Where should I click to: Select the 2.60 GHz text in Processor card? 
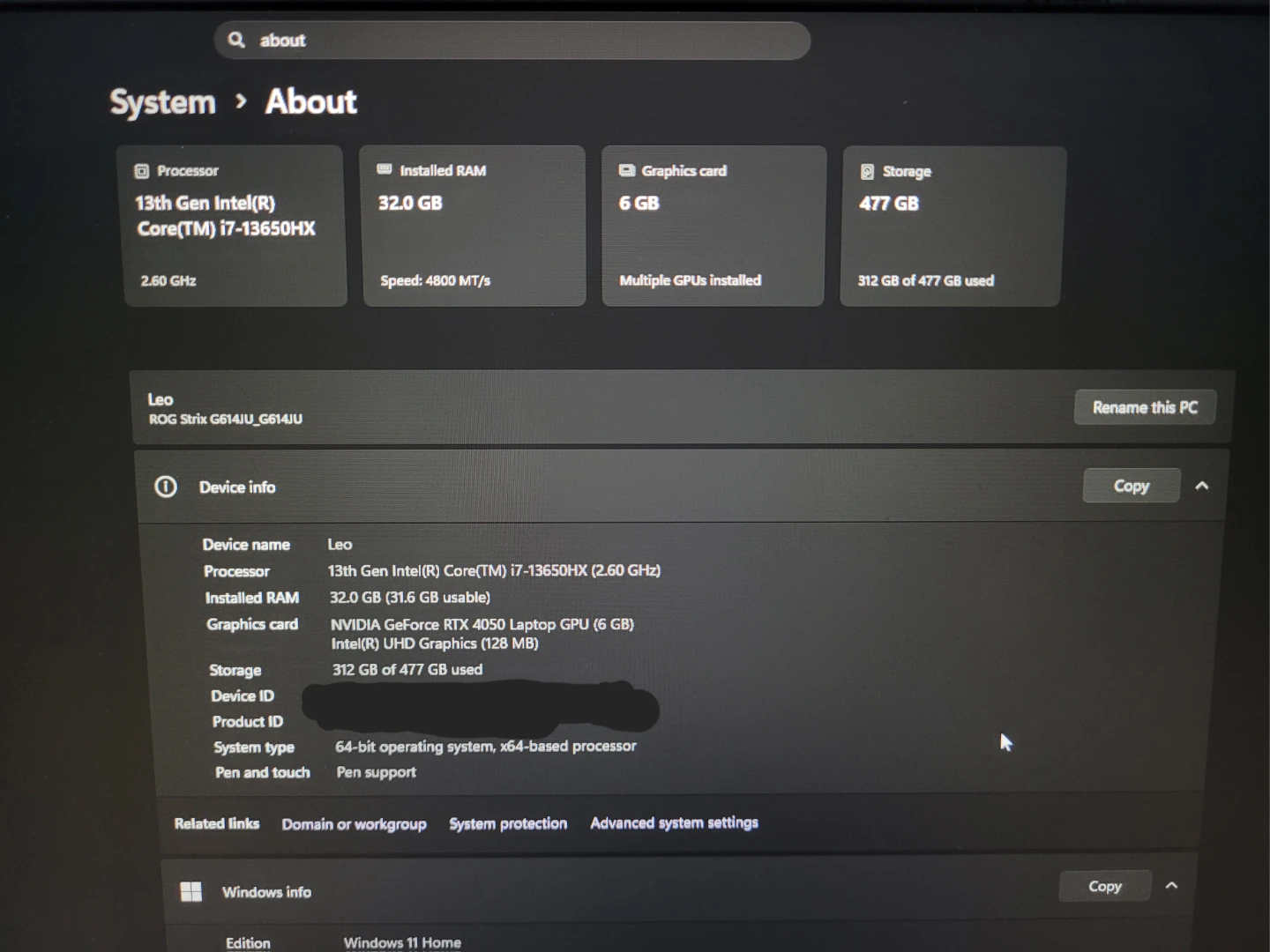point(168,280)
